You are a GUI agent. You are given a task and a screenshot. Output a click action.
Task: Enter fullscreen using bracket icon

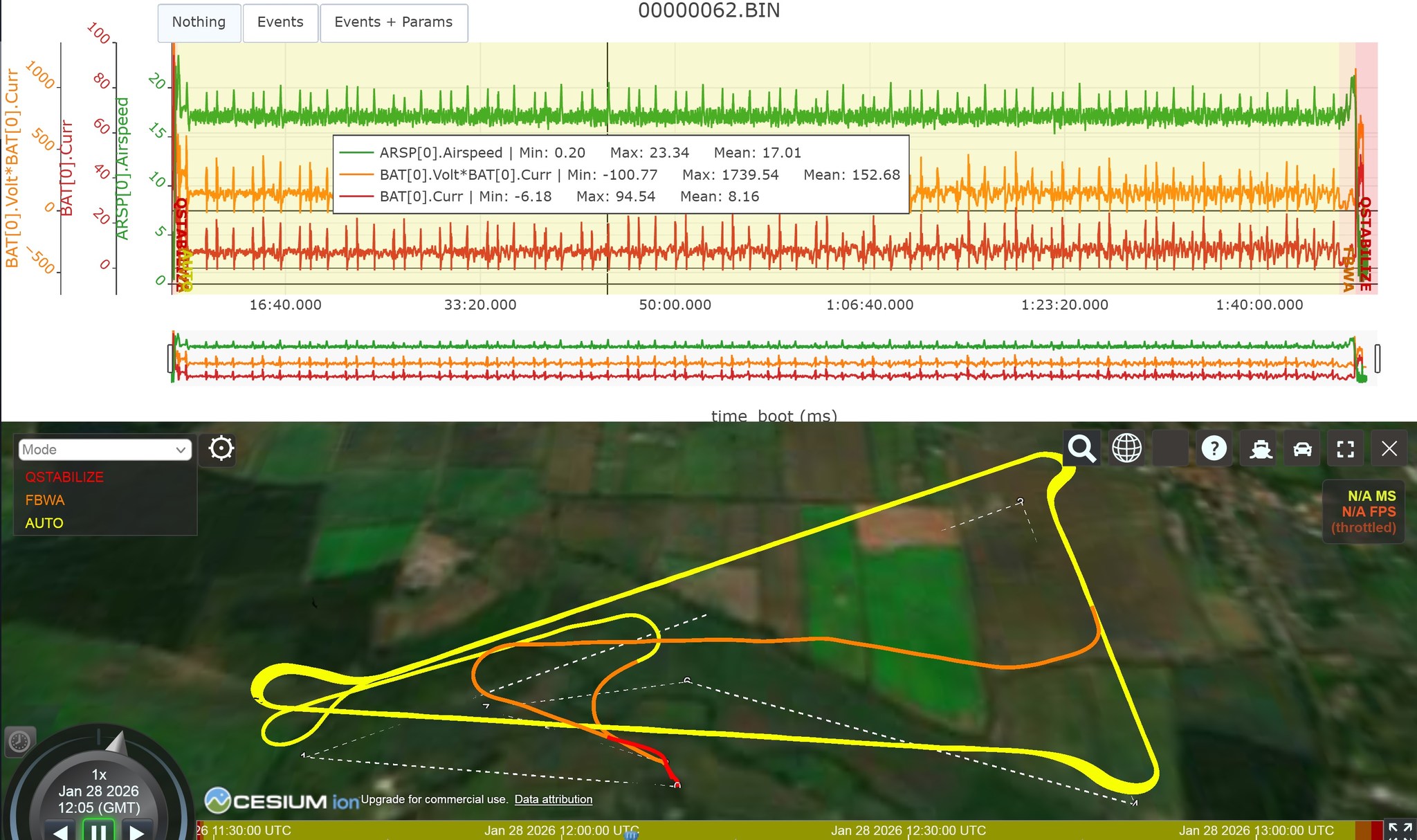(x=1345, y=449)
